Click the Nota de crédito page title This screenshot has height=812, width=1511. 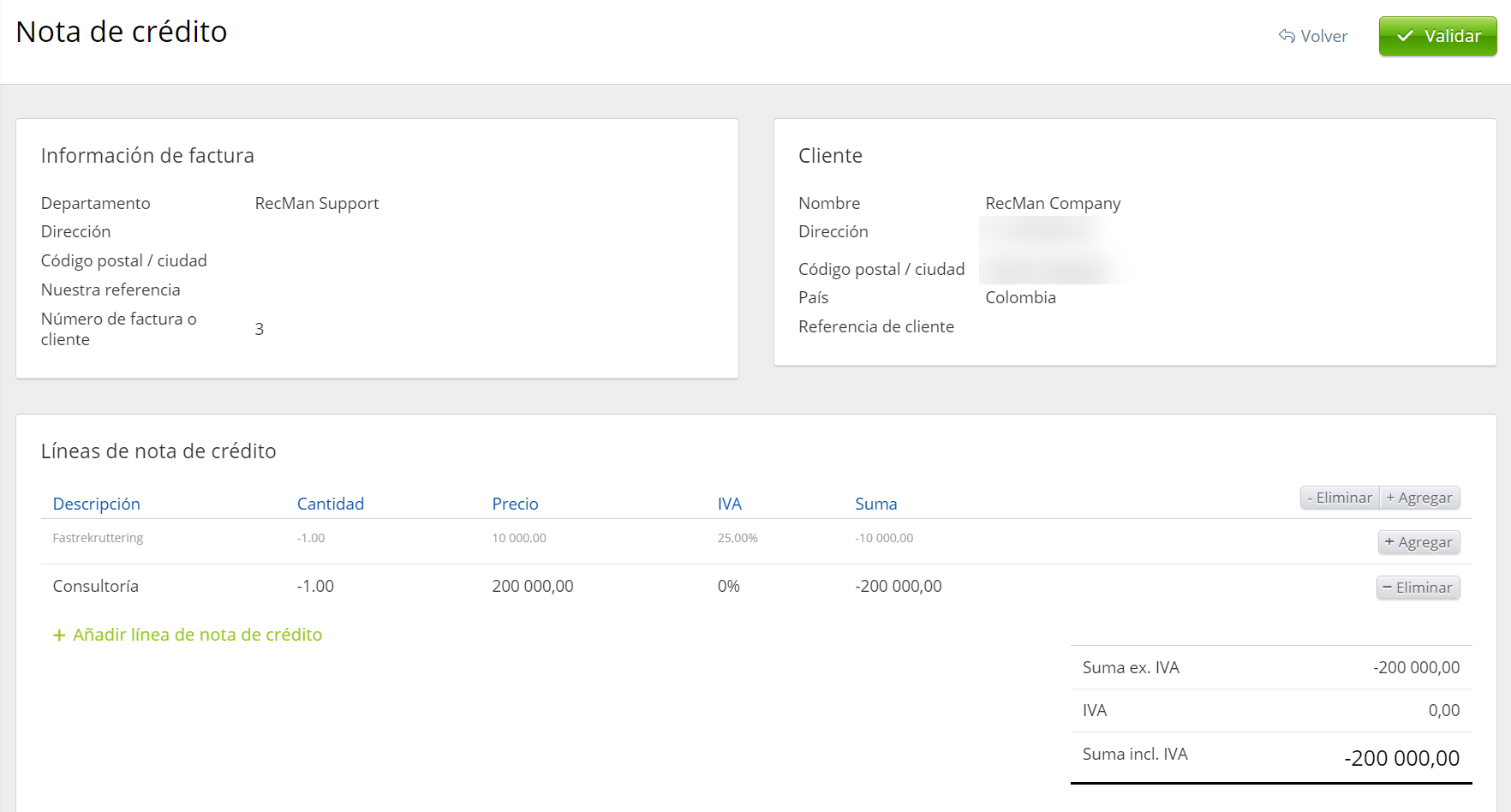[122, 32]
